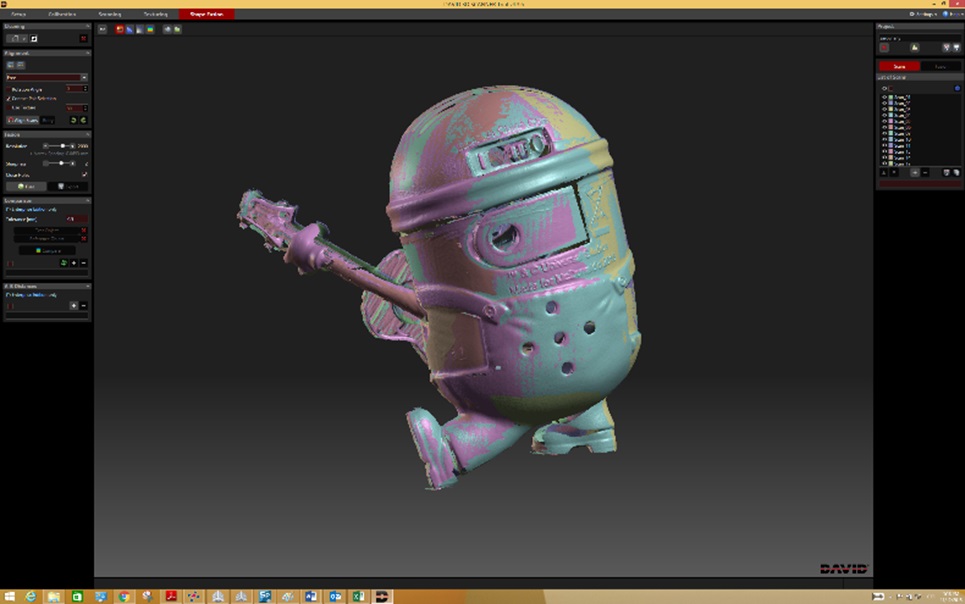The height and width of the screenshot is (604, 965).
Task: Click the Align Scans button
Action: [23, 120]
